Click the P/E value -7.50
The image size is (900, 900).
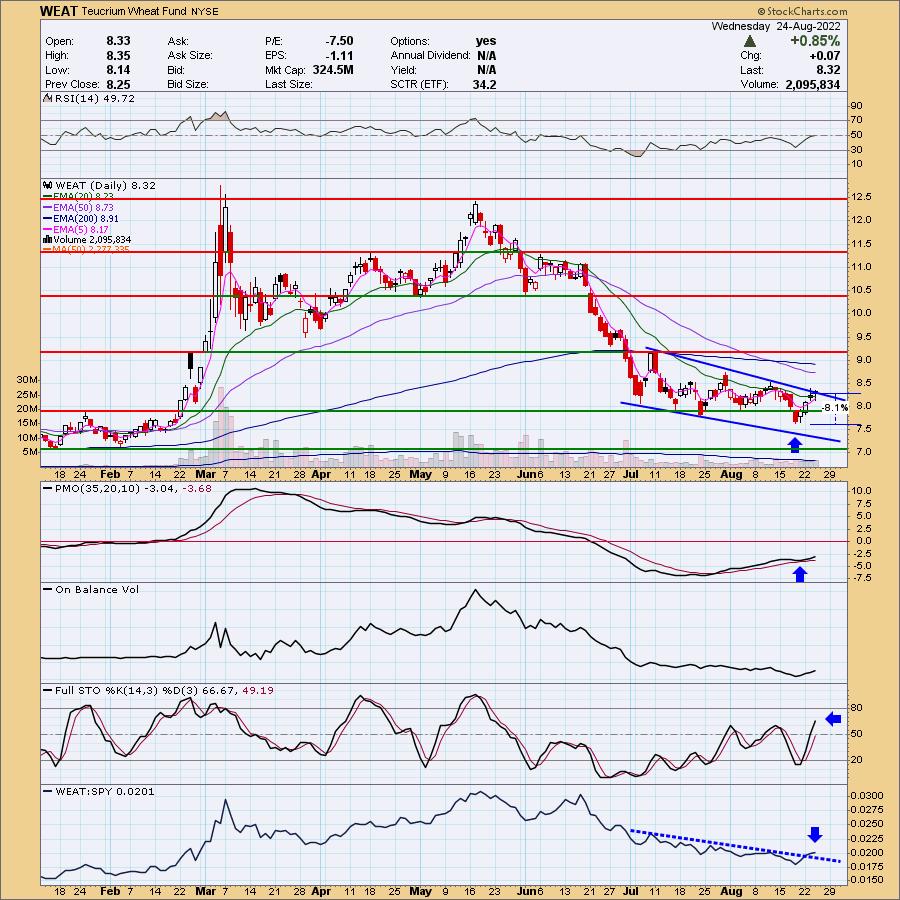(x=339, y=41)
